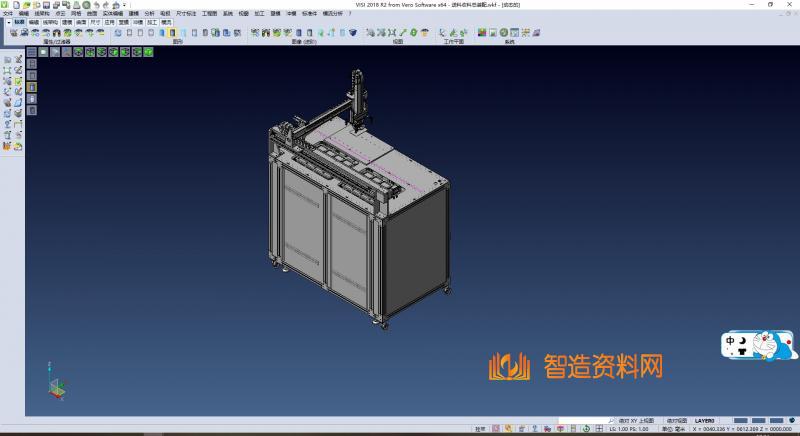
Task: Open the LAYER0 layer selector in status bar
Action: [705, 421]
